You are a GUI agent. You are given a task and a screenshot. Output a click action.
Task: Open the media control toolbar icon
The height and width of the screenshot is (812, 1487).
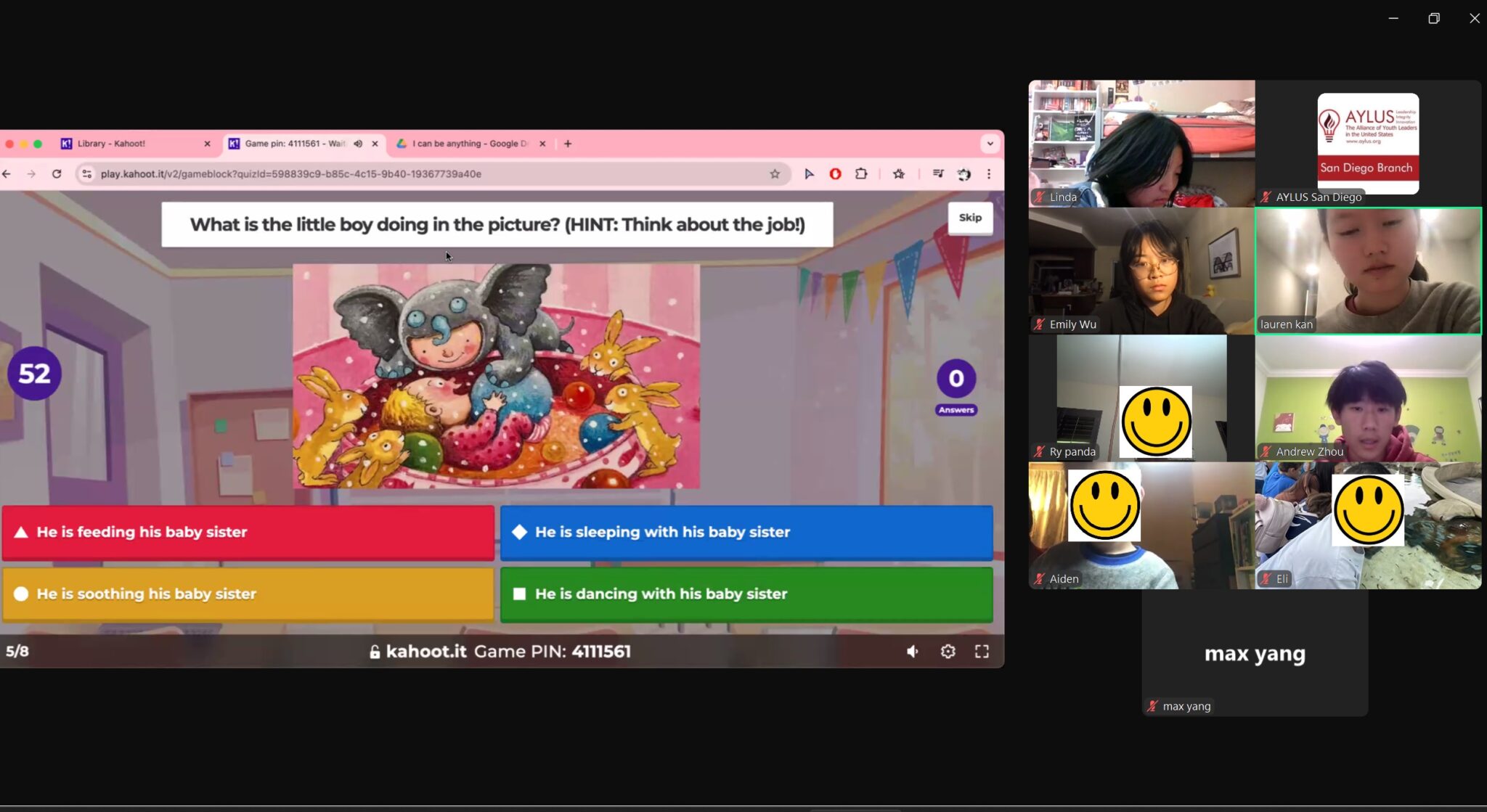coord(938,174)
